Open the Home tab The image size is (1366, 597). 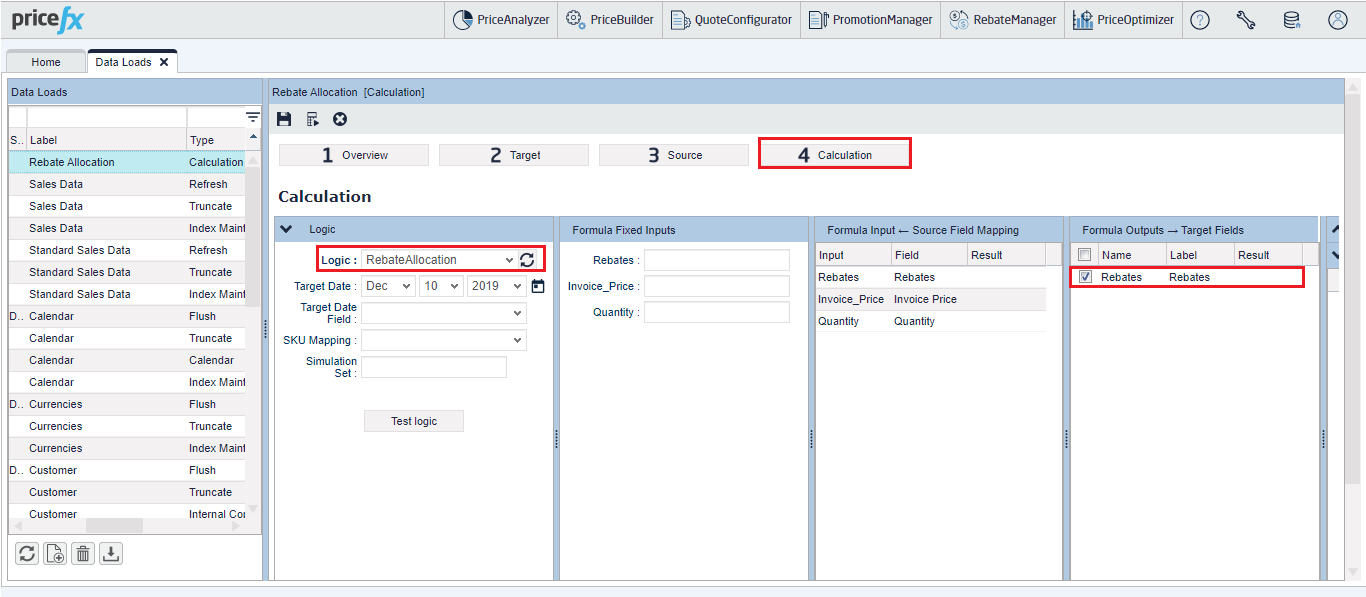click(46, 62)
